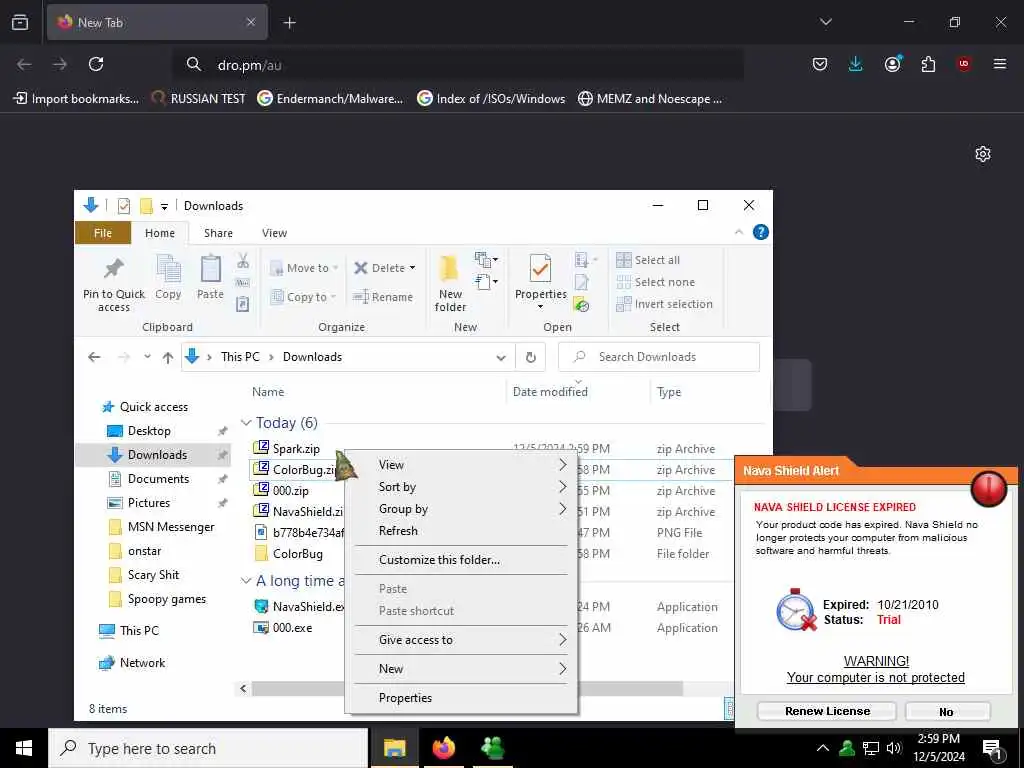This screenshot has height=768, width=1024.
Task: Click Renew License in Nava Shield alert
Action: pyautogui.click(x=827, y=711)
